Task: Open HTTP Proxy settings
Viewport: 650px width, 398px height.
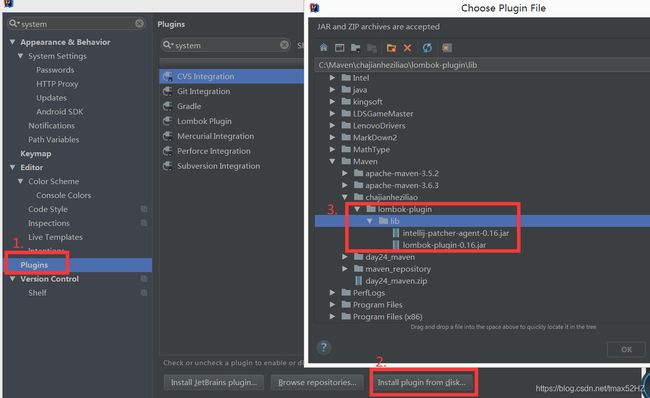Action: (57, 84)
